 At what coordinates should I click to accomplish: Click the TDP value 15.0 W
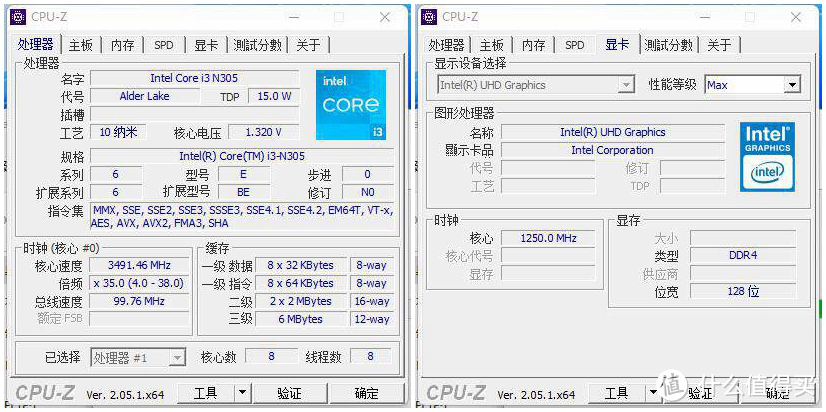tap(274, 96)
